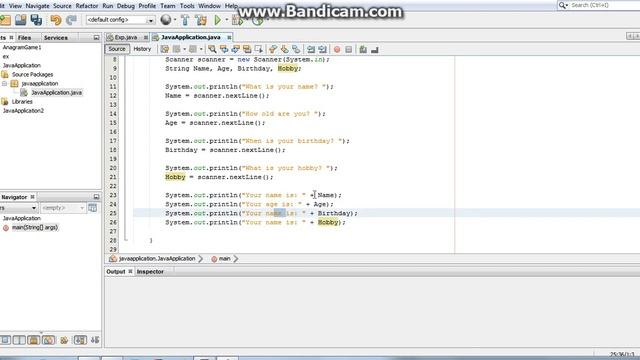Click Find Next Occurrence icon
This screenshot has width=640, height=360.
pyautogui.click(x=236, y=49)
